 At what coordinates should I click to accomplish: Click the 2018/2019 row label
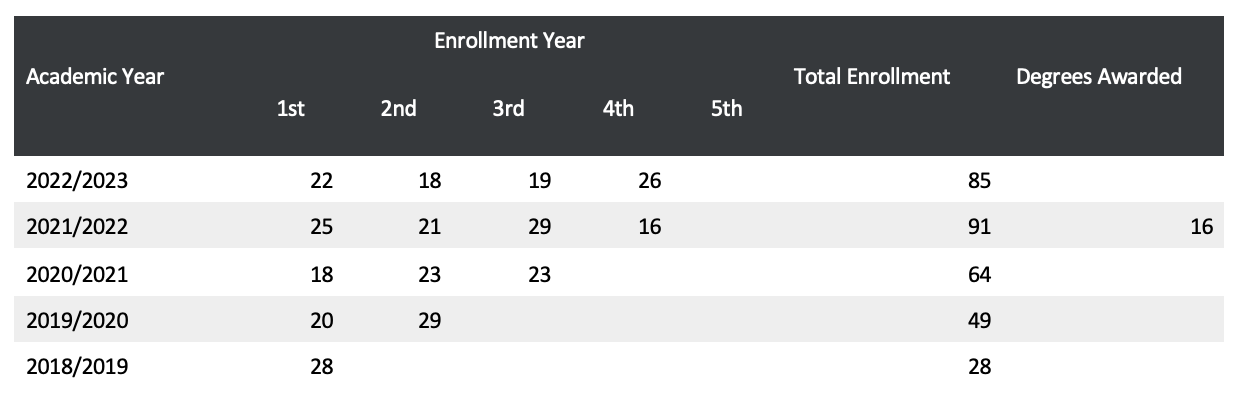pos(77,367)
